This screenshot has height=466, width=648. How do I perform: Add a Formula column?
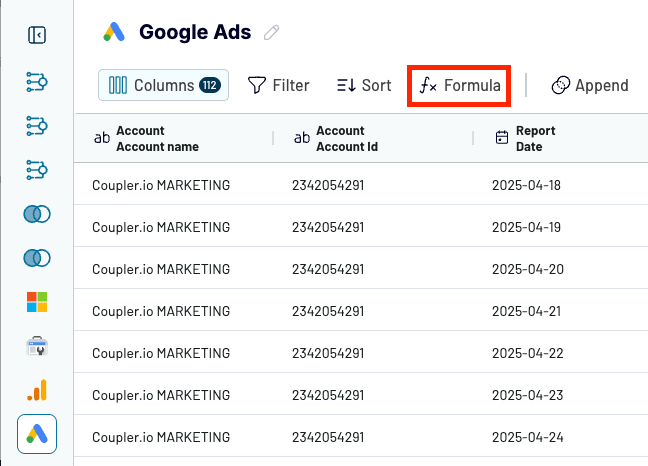pos(460,86)
